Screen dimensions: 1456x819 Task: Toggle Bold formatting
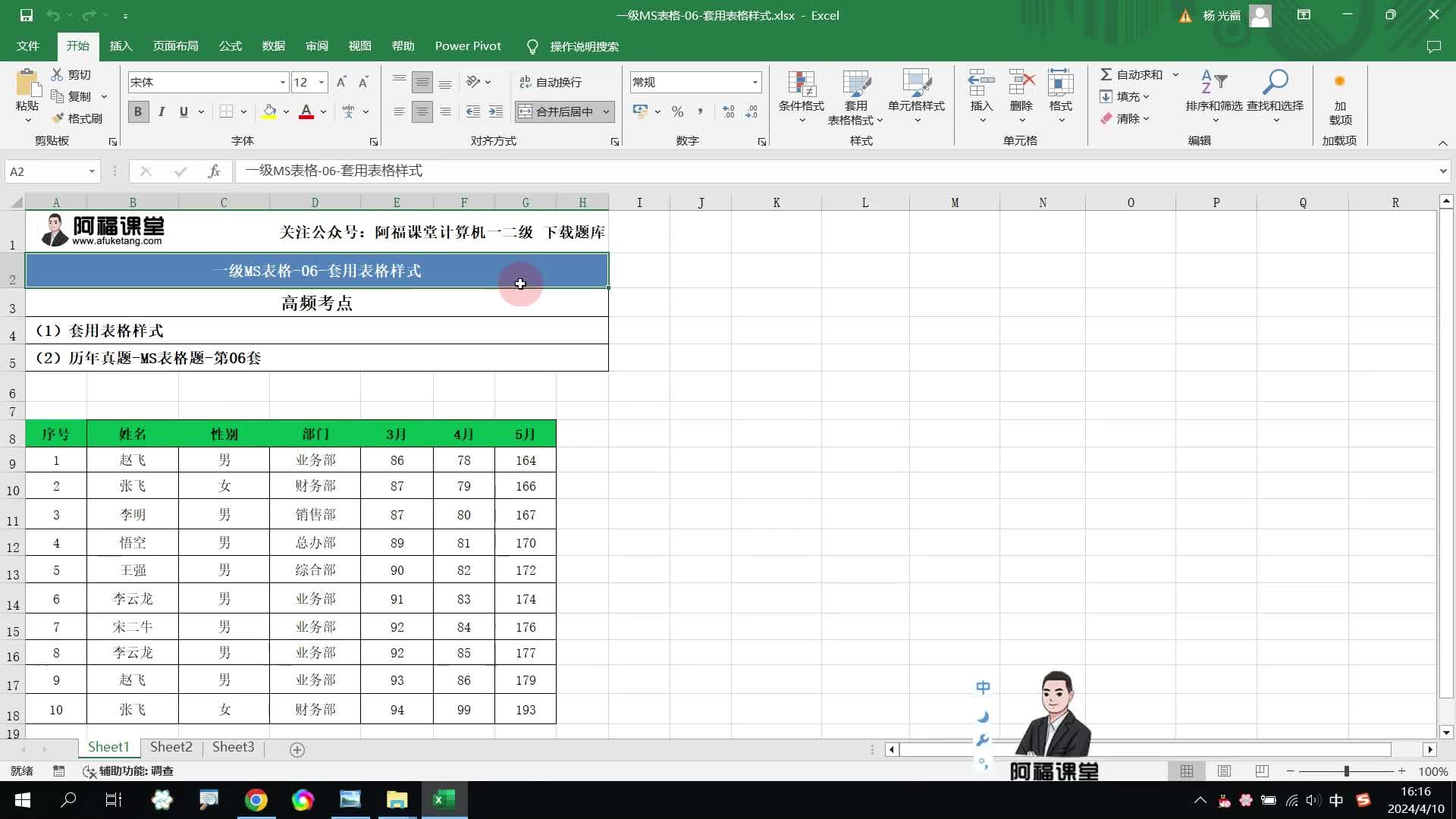pyautogui.click(x=138, y=111)
